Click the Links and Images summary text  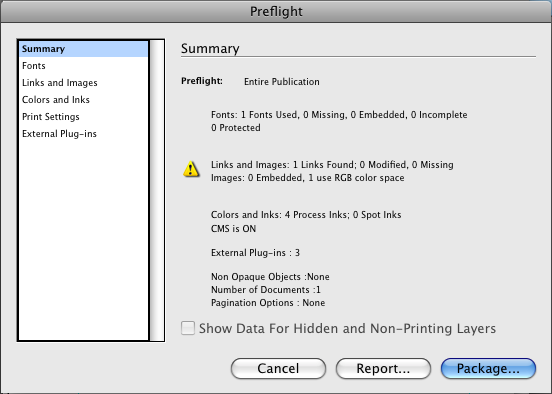click(x=332, y=165)
